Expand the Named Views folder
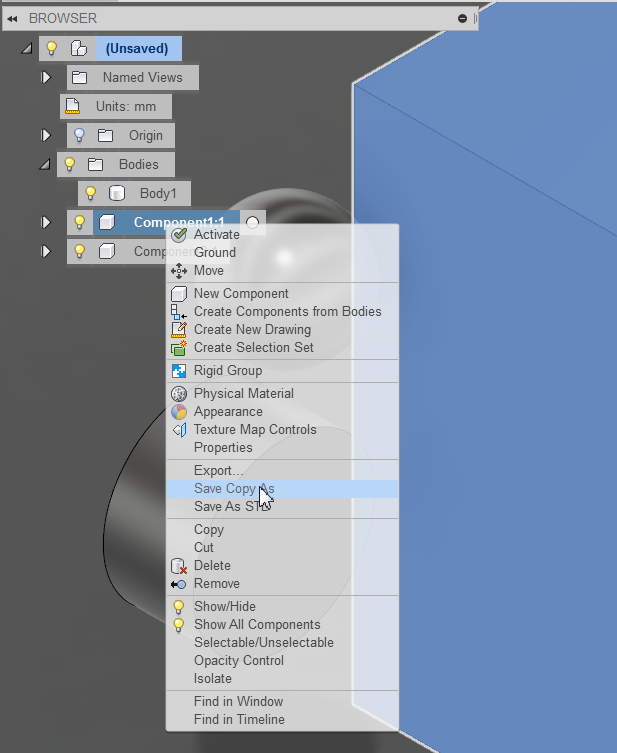 click(x=46, y=77)
